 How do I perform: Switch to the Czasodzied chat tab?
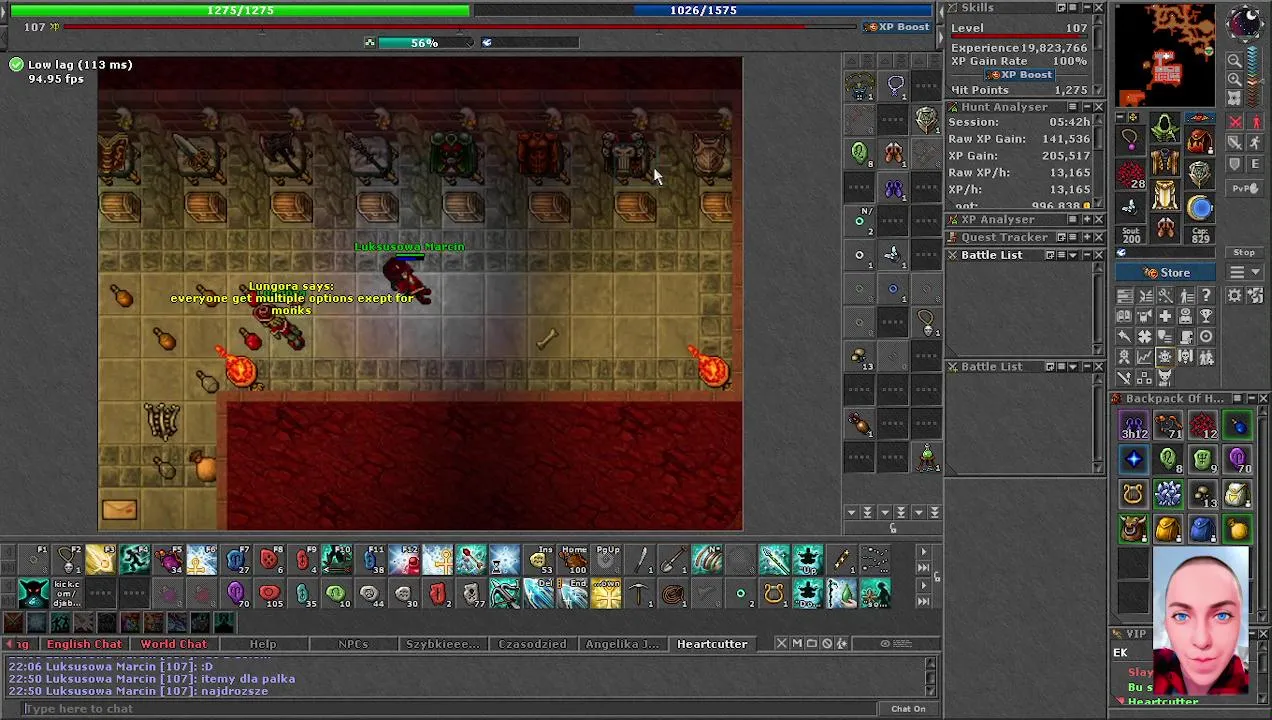pyautogui.click(x=532, y=644)
